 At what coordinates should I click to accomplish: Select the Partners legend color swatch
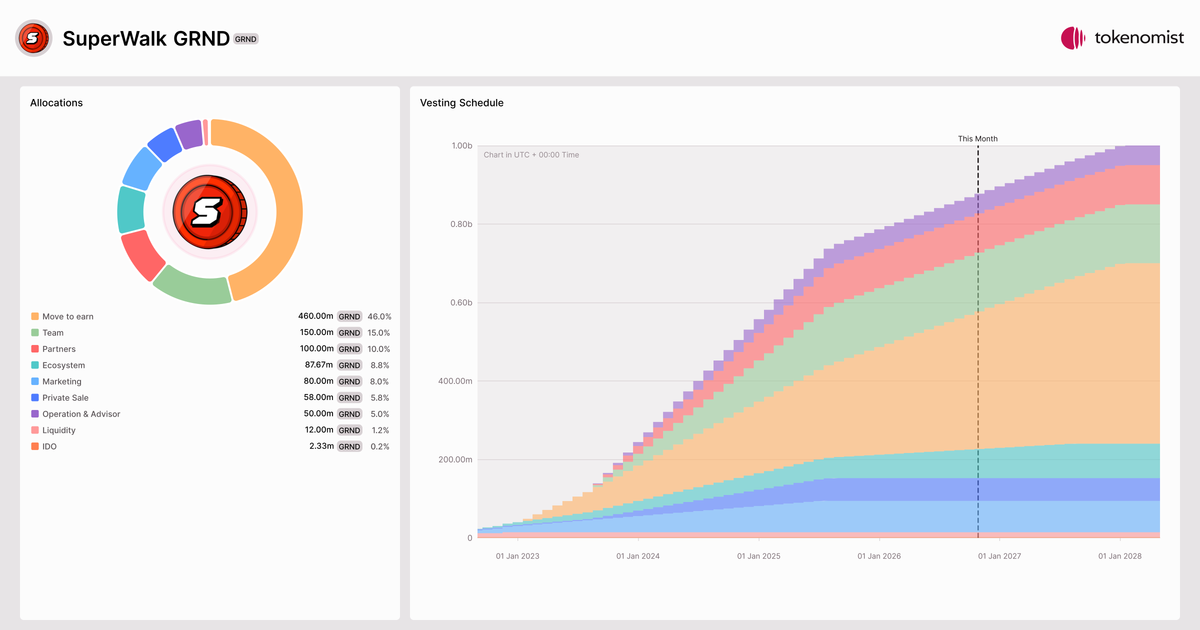(35, 349)
